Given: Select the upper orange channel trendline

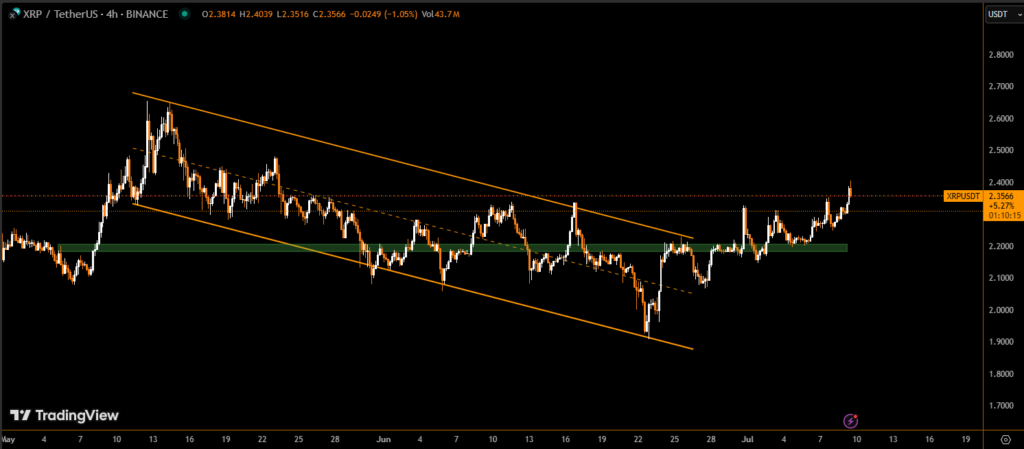Looking at the screenshot, I should pyautogui.click(x=400, y=163).
